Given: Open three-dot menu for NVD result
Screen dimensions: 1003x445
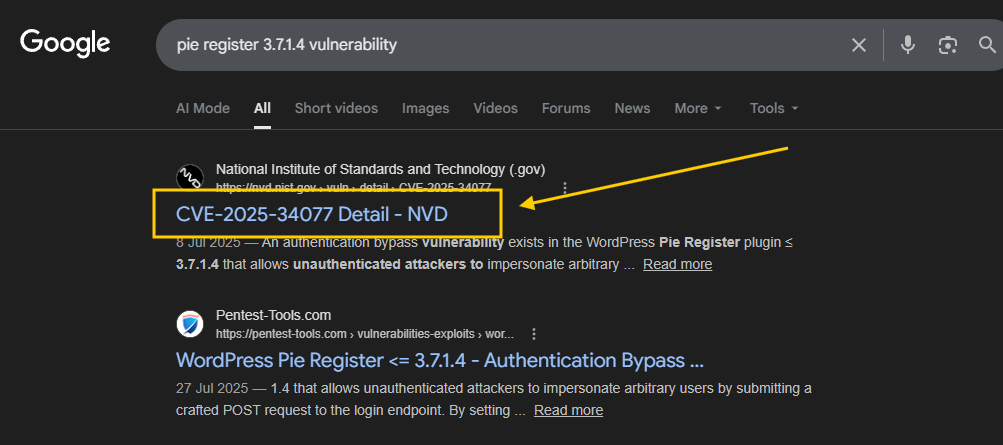Looking at the screenshot, I should tap(565, 187).
